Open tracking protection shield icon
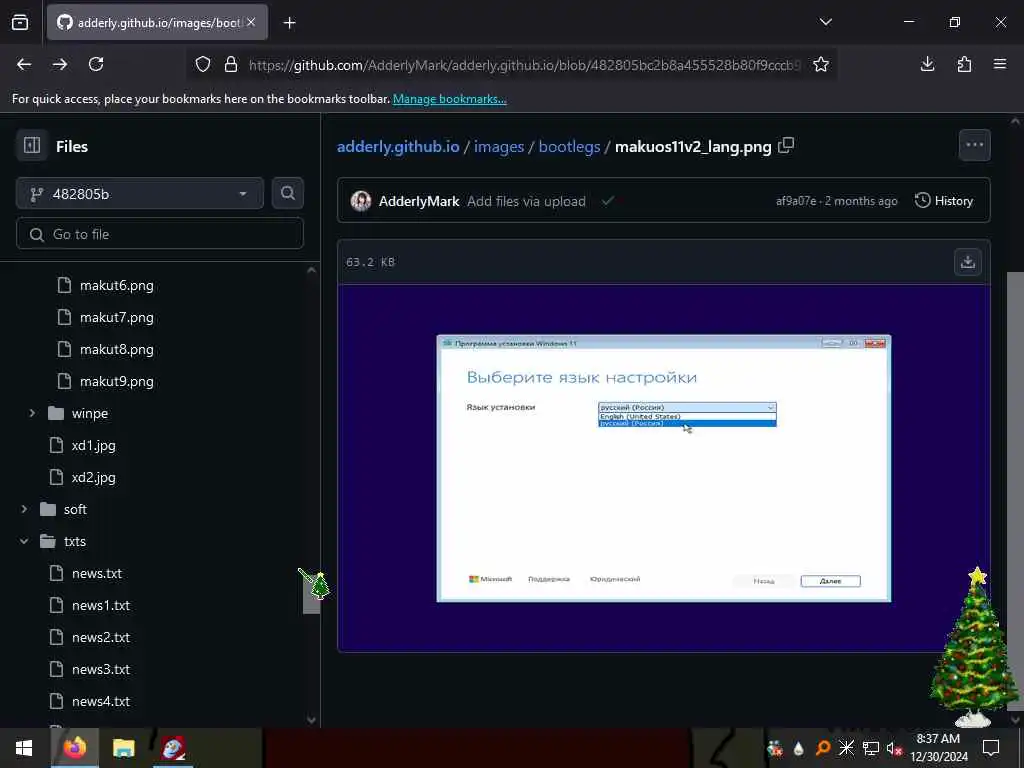This screenshot has width=1024, height=768. [203, 65]
